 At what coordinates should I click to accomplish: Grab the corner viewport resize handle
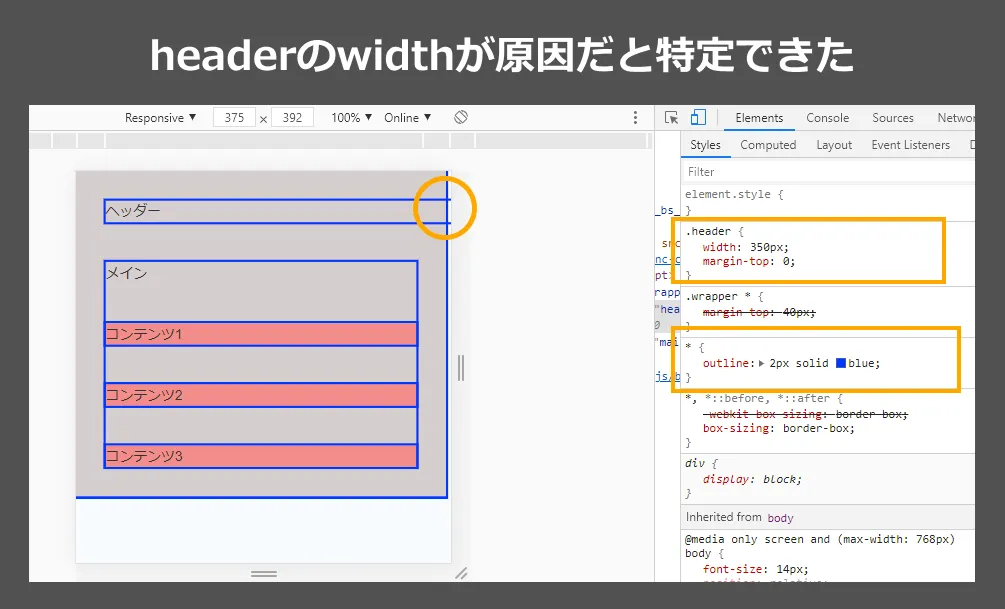pos(461,573)
